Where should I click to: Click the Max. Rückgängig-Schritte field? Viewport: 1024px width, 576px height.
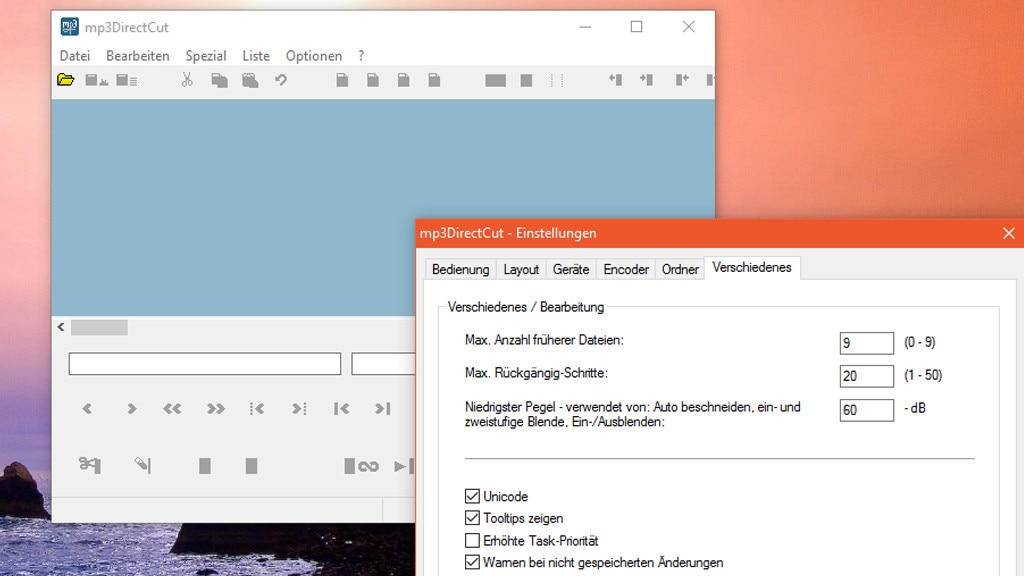(867, 376)
